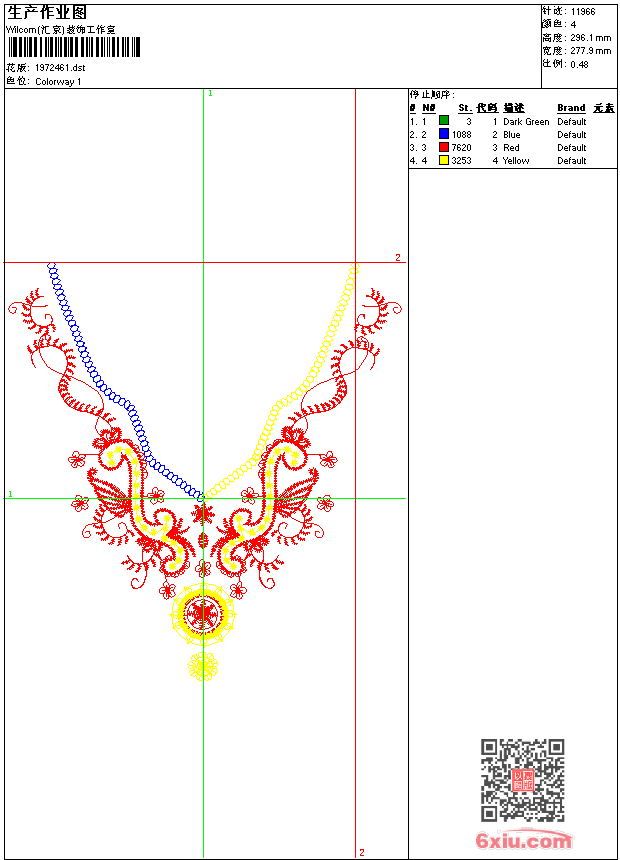Click the Dark Green thread color swatch
The height and width of the screenshot is (860, 620).
(443, 121)
